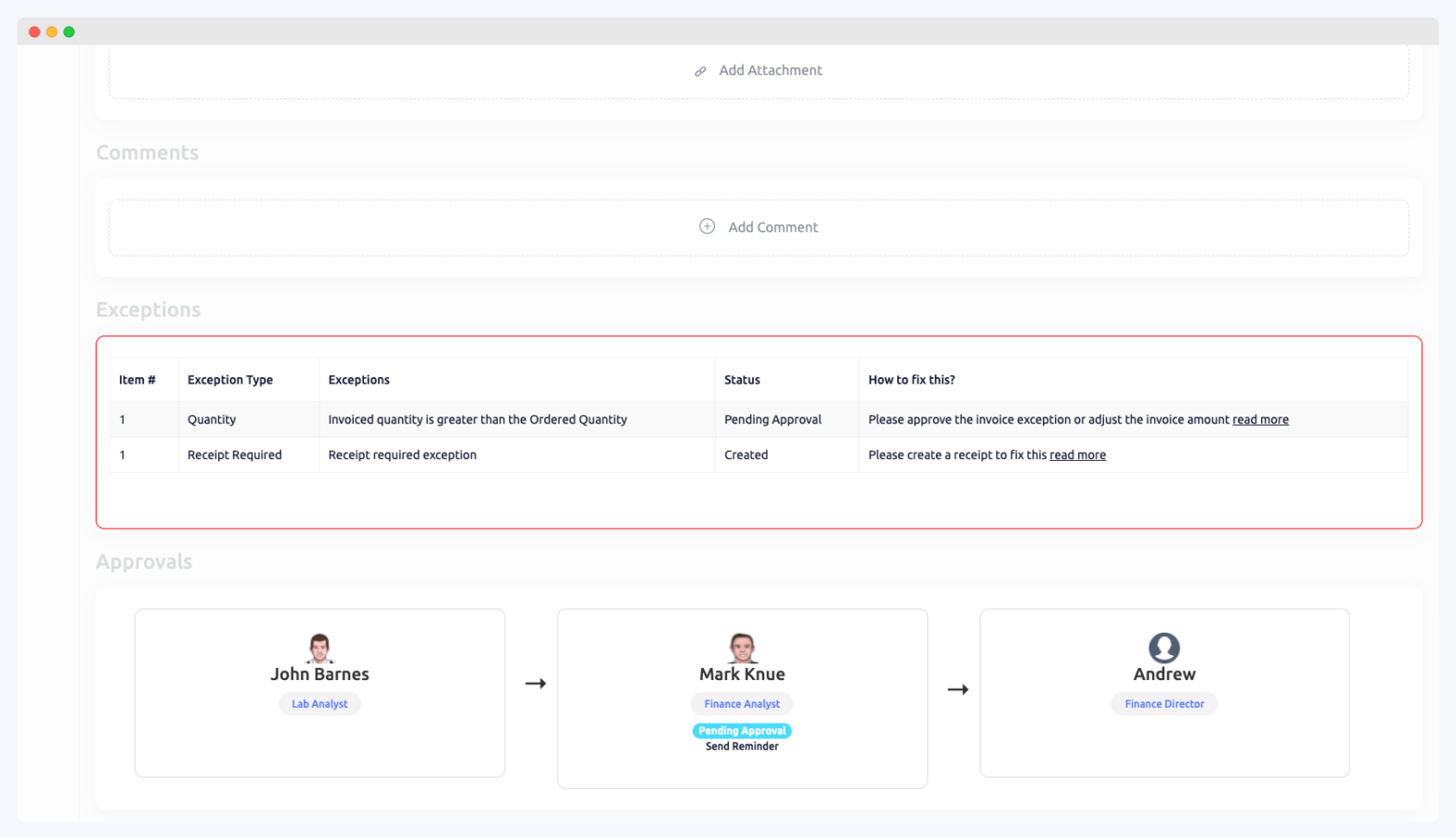Click the Finance Analyst role tag

742,704
